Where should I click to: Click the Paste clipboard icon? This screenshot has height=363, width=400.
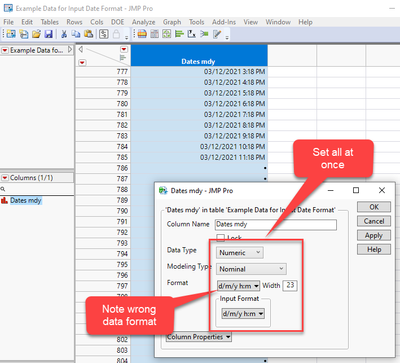click(x=88, y=34)
